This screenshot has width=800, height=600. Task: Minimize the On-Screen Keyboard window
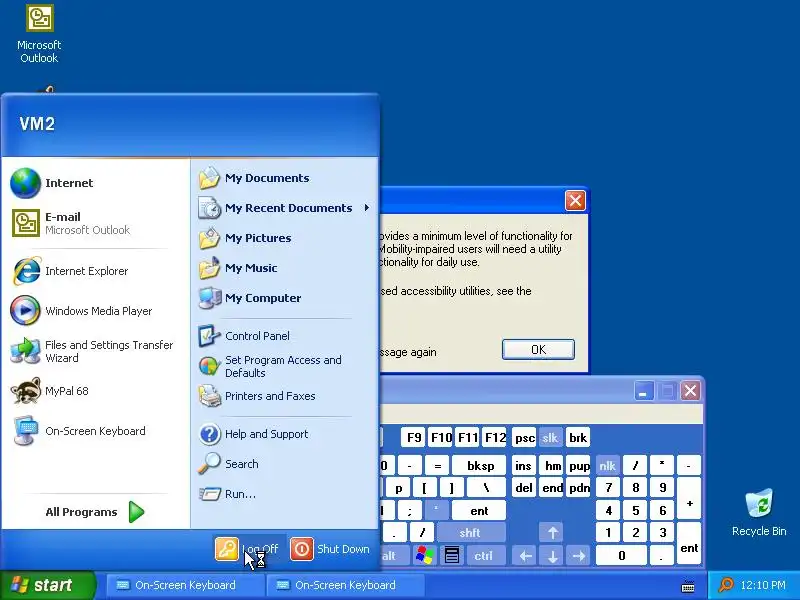[x=644, y=391]
